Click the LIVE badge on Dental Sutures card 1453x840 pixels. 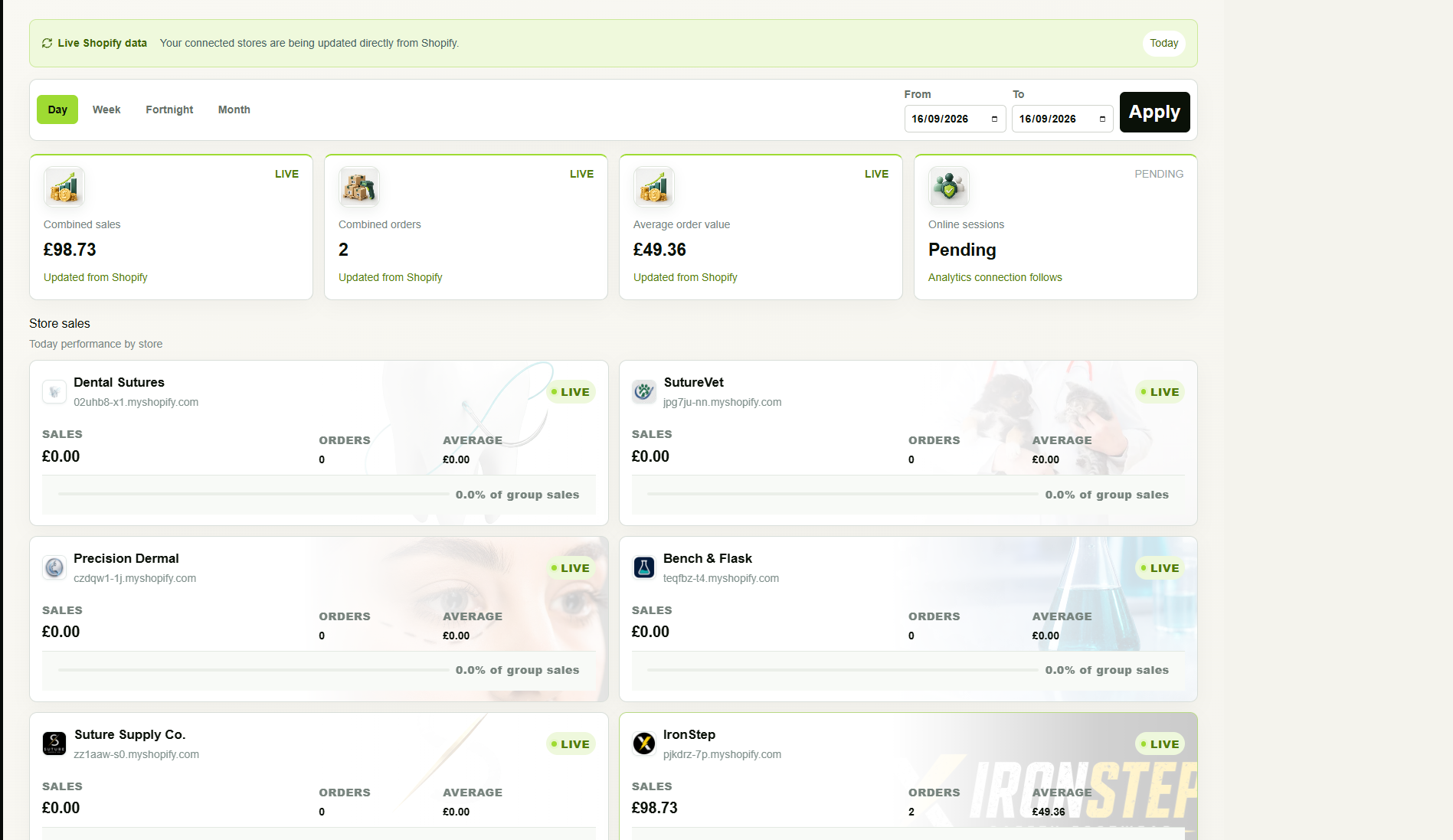click(571, 392)
